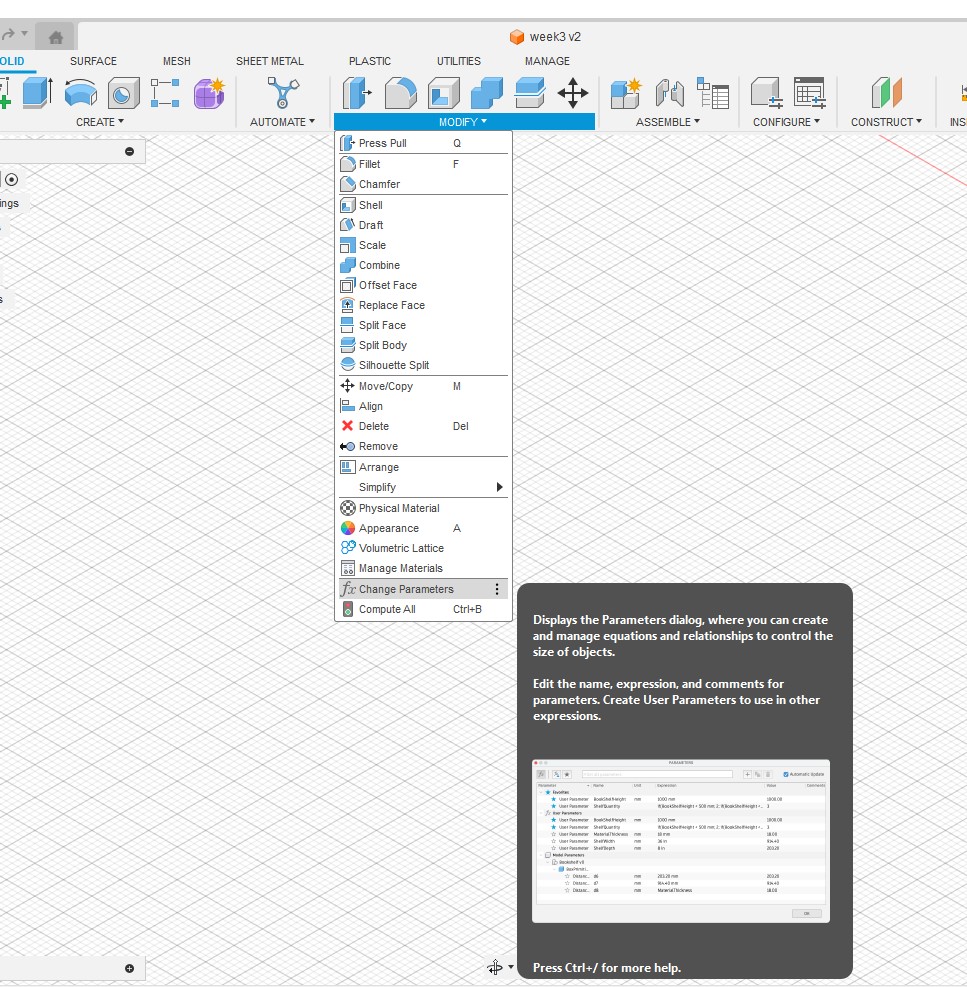Image resolution: width=967 pixels, height=987 pixels.
Task: Select the rectangular Pattern tool icon
Action: tap(165, 93)
